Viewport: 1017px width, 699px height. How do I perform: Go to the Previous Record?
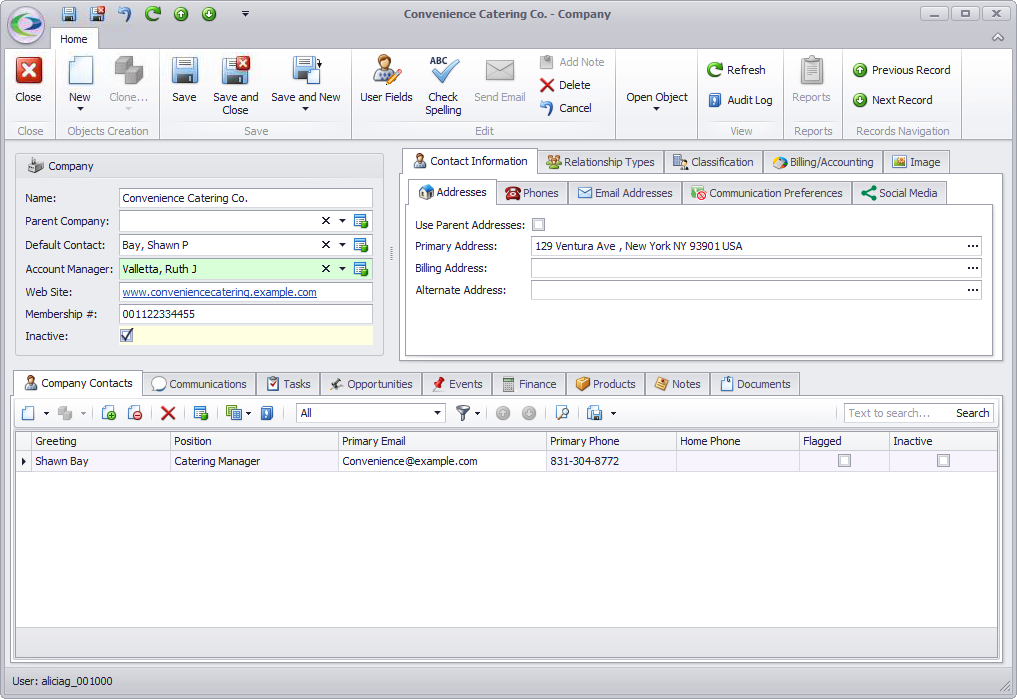click(x=902, y=69)
